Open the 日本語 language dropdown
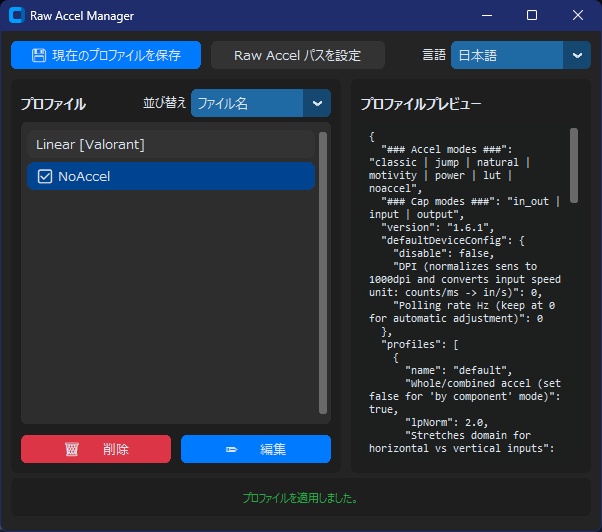 pos(521,55)
